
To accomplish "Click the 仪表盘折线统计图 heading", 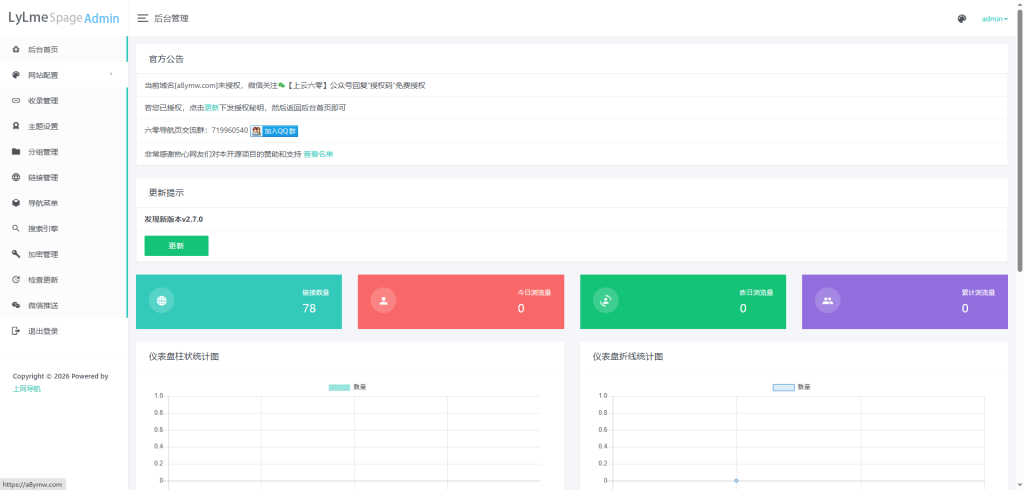I will pos(628,357).
